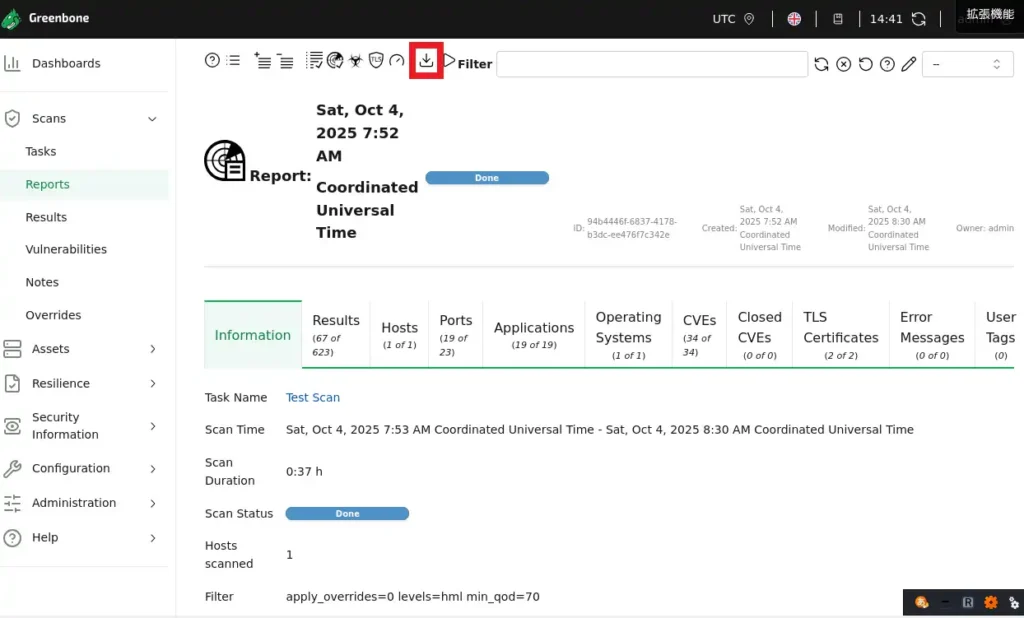
Task: Click the pencil edit filter icon
Action: coord(908,64)
